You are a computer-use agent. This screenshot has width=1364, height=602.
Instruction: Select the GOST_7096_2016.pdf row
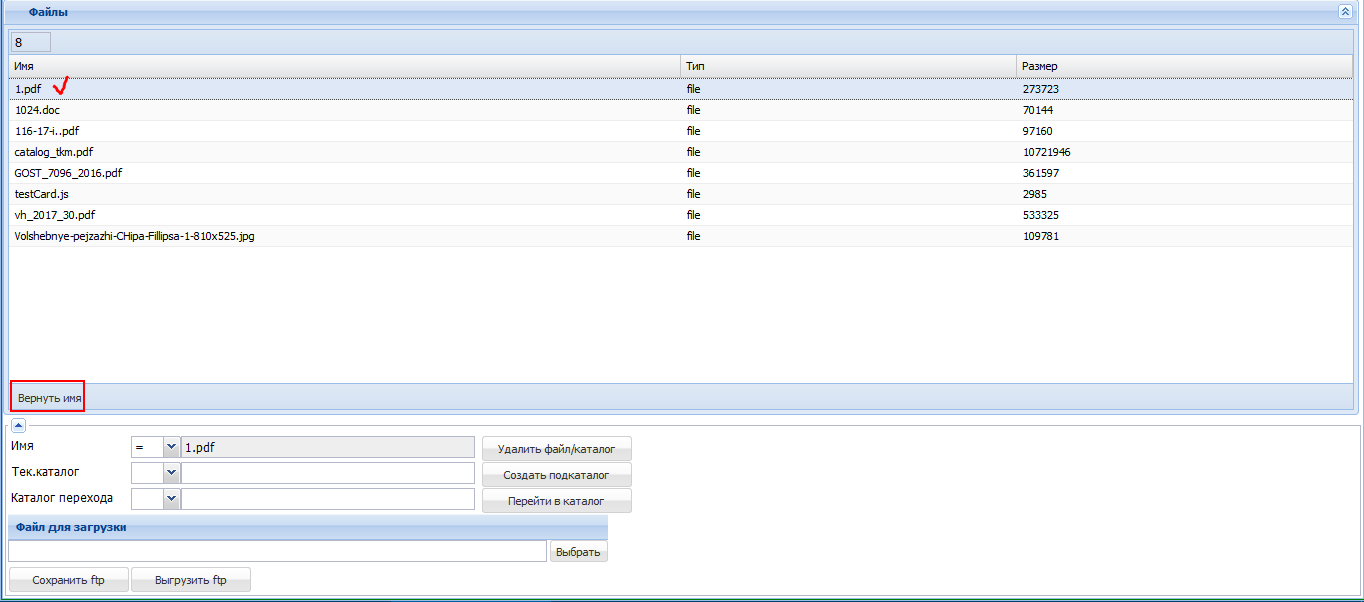pos(681,173)
